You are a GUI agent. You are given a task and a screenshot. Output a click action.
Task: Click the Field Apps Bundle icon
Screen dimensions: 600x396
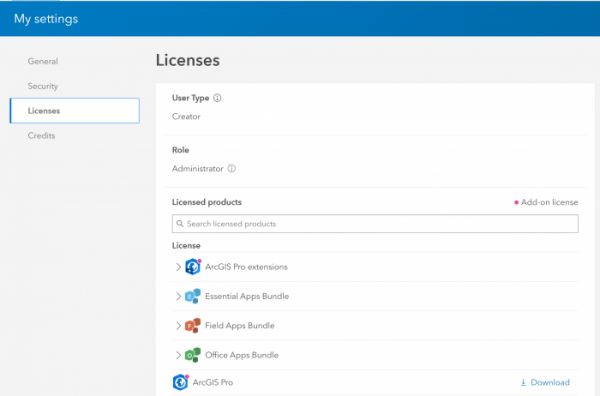pyautogui.click(x=193, y=326)
